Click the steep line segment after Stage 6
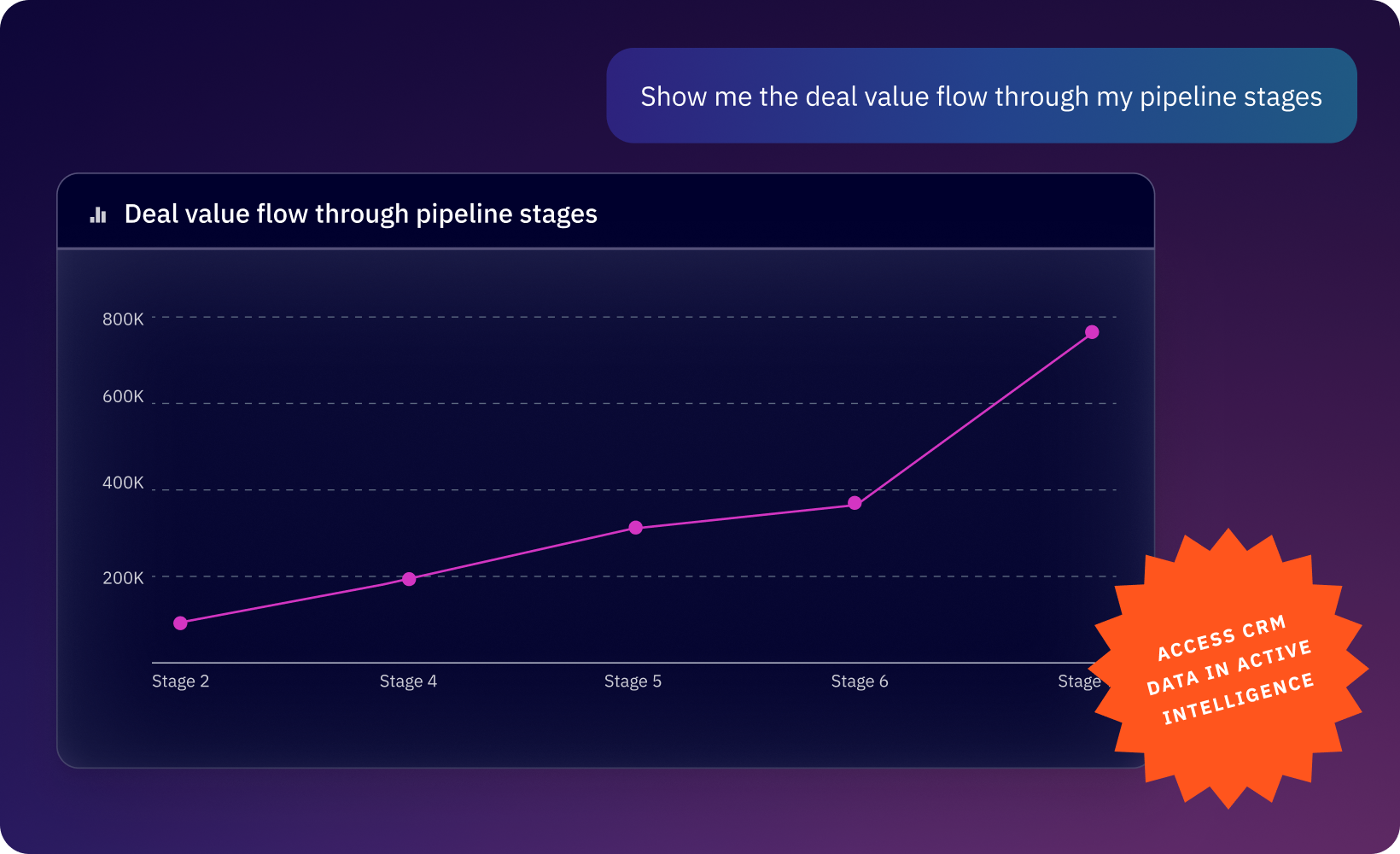Screen dimensions: 1400x854 pyautogui.click(x=973, y=418)
